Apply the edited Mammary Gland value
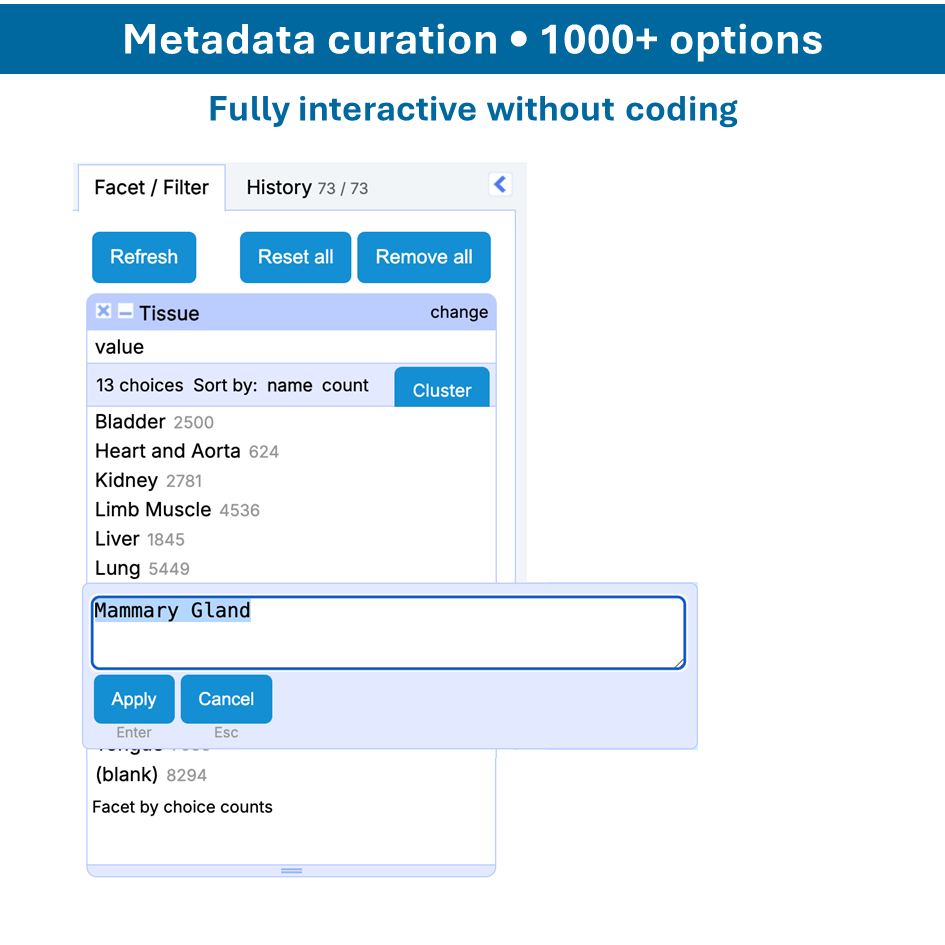This screenshot has height=945, width=945. click(x=134, y=699)
